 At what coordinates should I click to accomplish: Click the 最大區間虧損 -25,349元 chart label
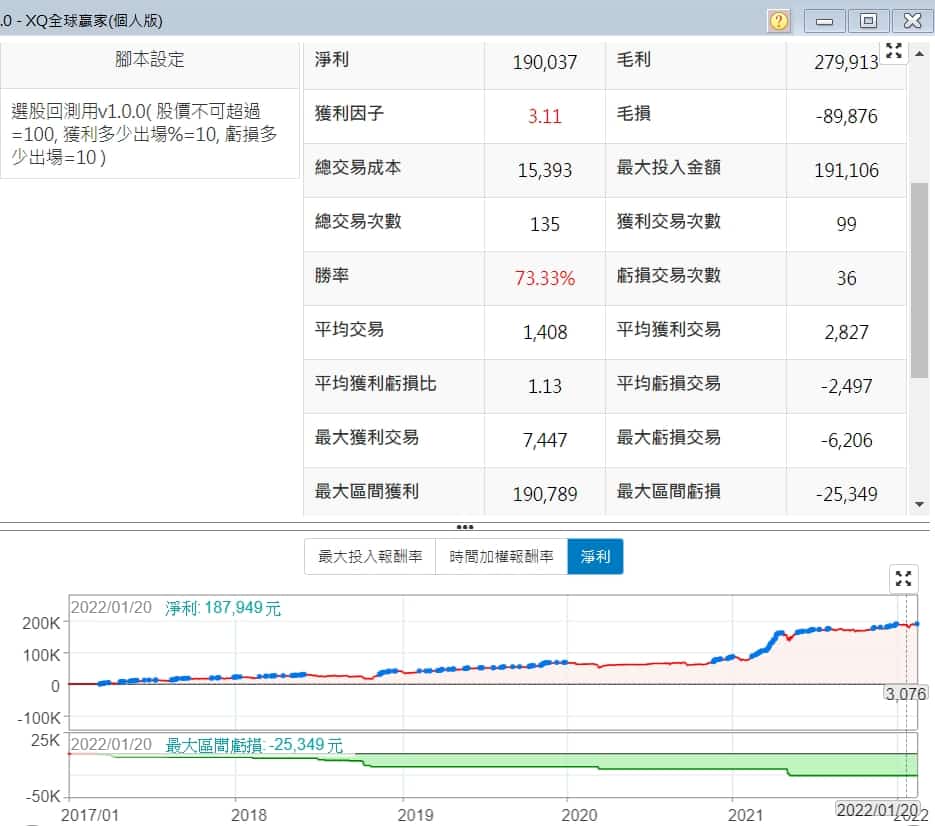(254, 745)
